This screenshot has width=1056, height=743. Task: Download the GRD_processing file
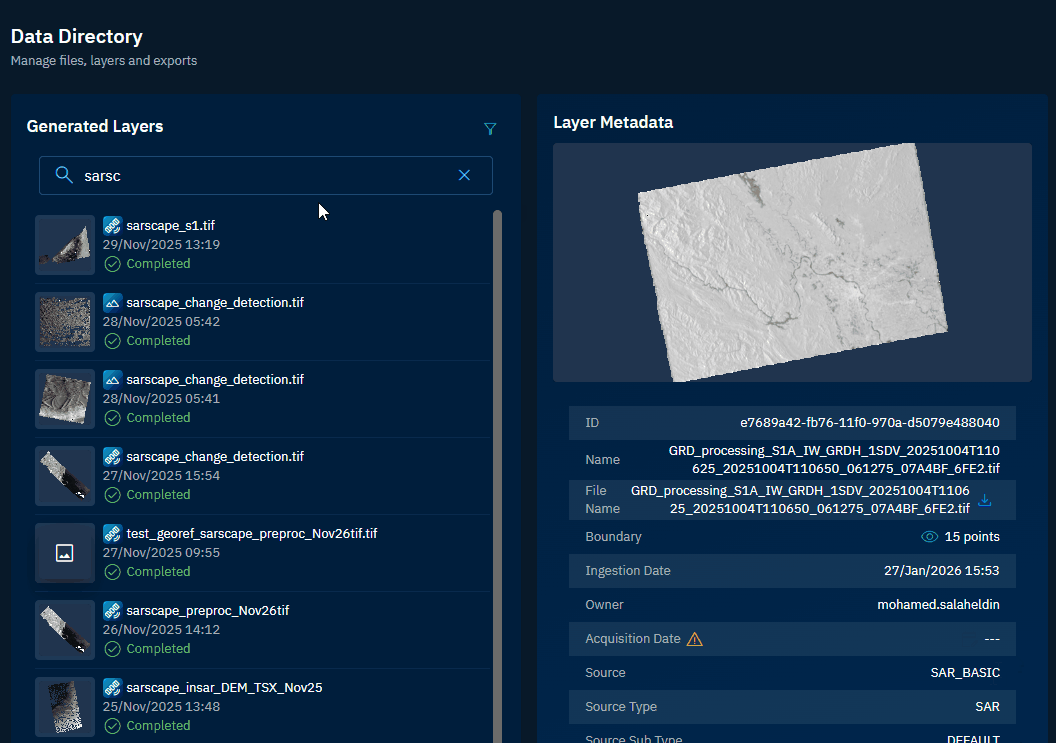coord(985,500)
